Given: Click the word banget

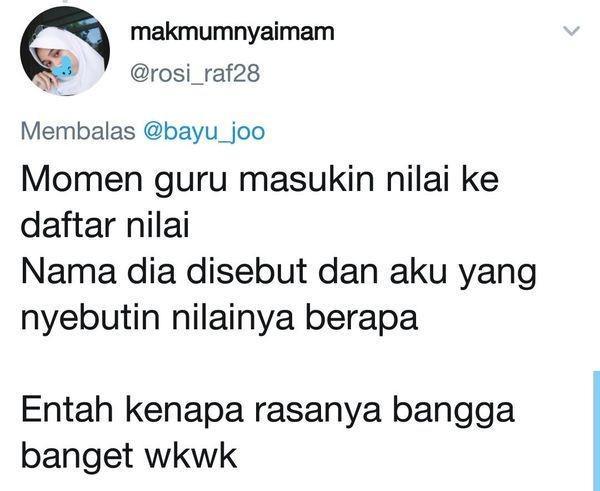Looking at the screenshot, I should [77, 458].
